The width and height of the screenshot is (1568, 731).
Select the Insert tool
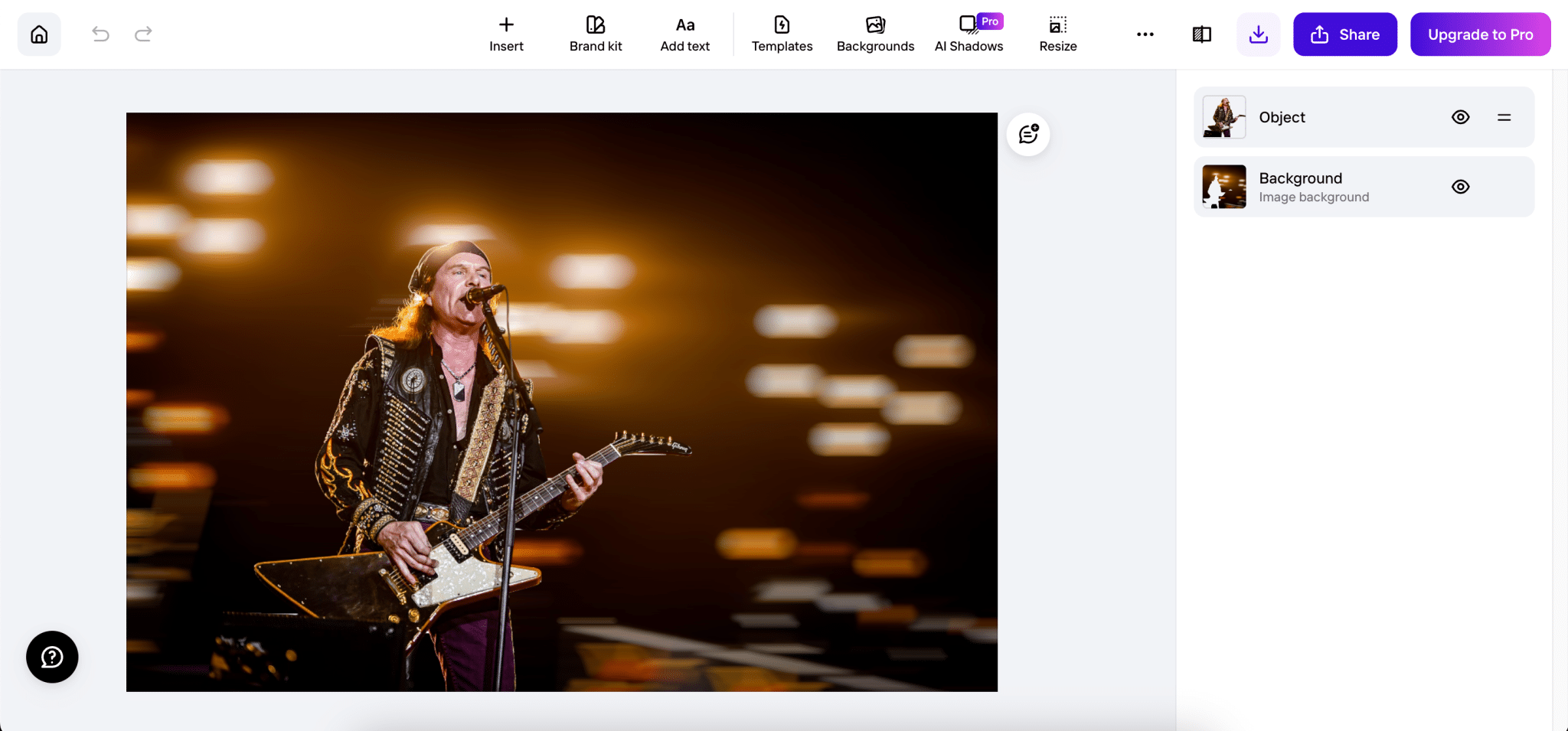tap(506, 34)
